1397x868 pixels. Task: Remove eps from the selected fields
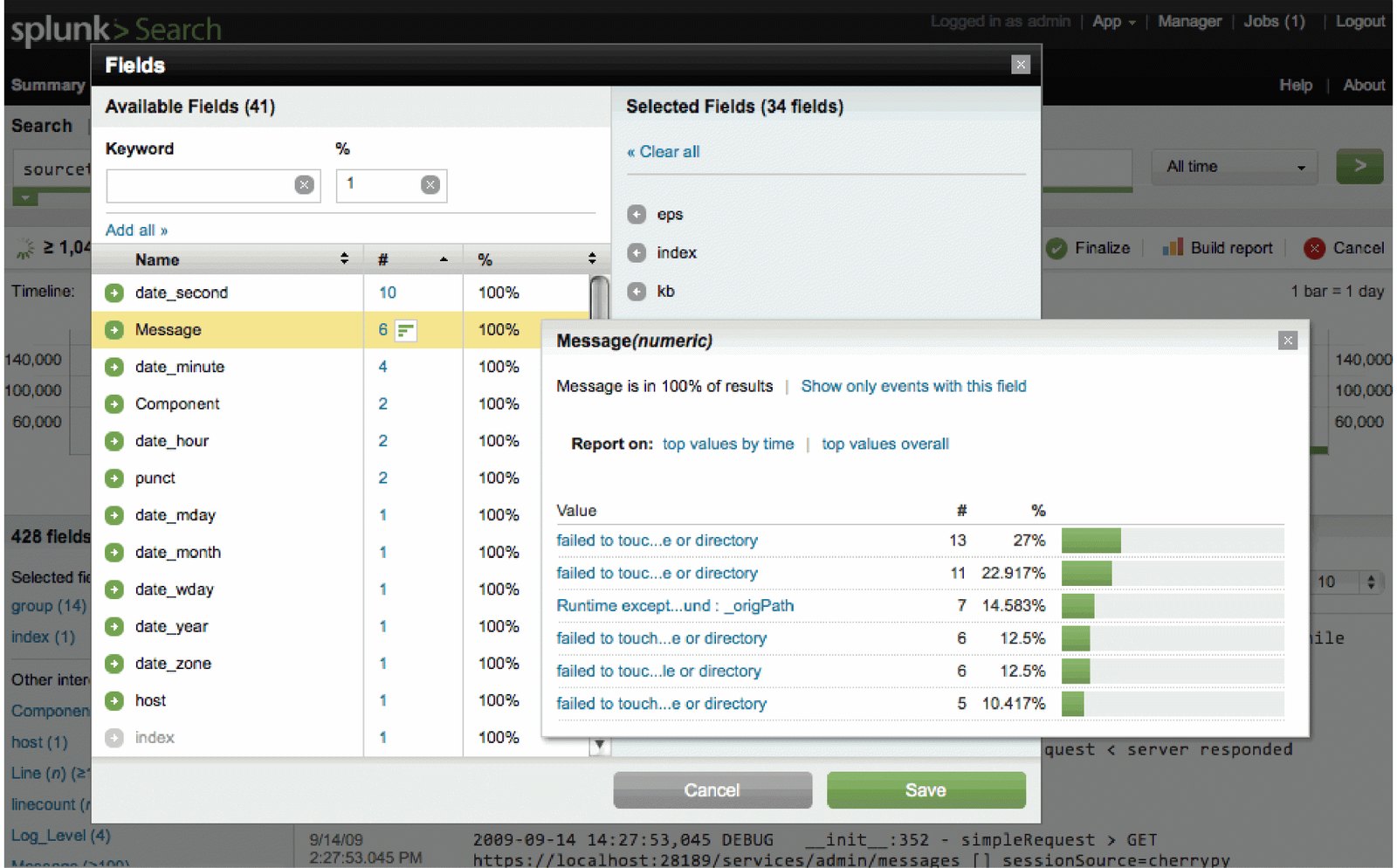[x=637, y=214]
